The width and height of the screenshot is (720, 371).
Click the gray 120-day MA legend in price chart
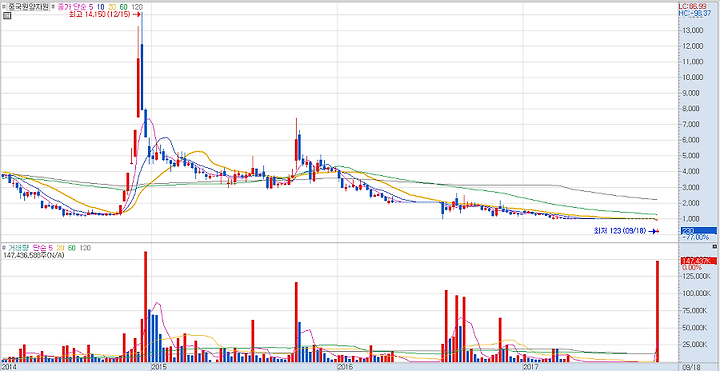(x=136, y=7)
